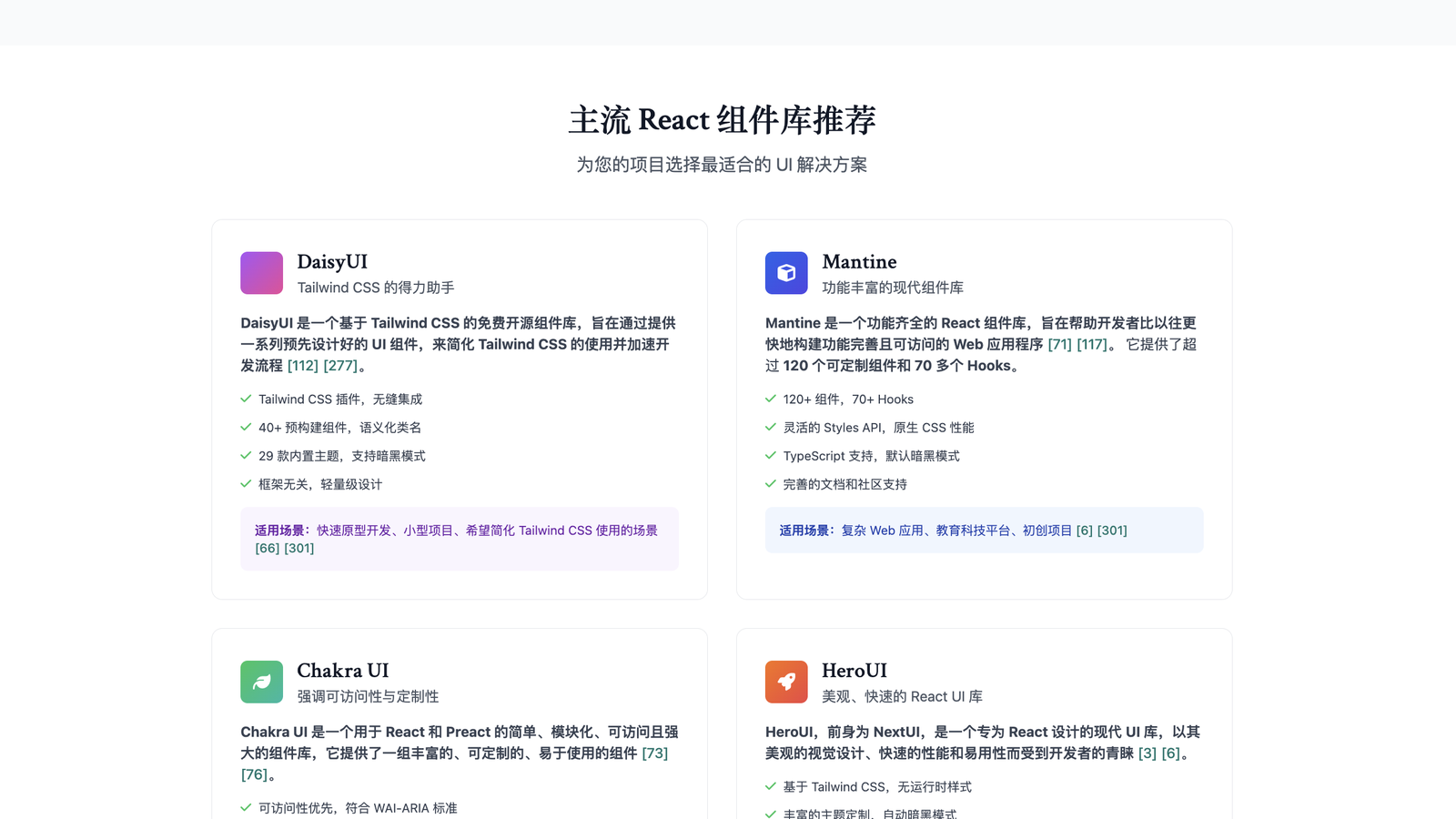The image size is (1456, 819).
Task: Open citation [301] in DaisyUI 适用场景 box
Action: click(299, 548)
